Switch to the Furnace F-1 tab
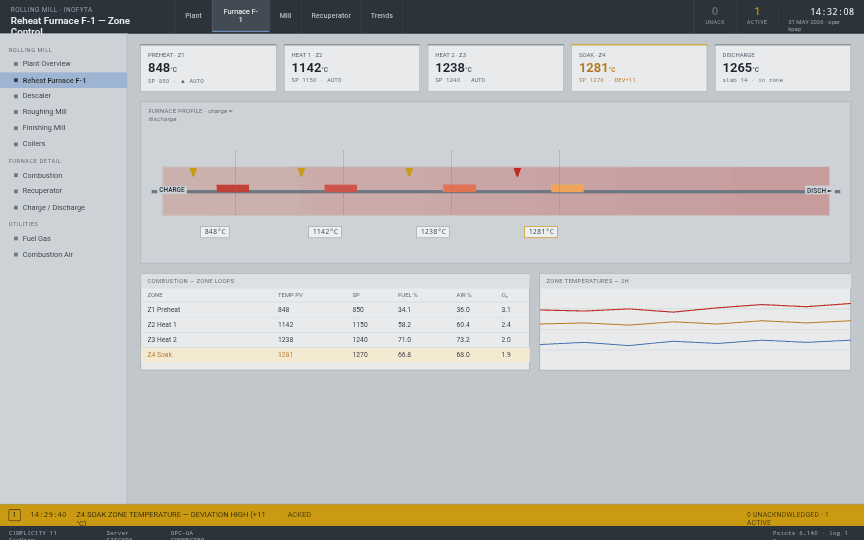The image size is (864, 540). [241, 16]
